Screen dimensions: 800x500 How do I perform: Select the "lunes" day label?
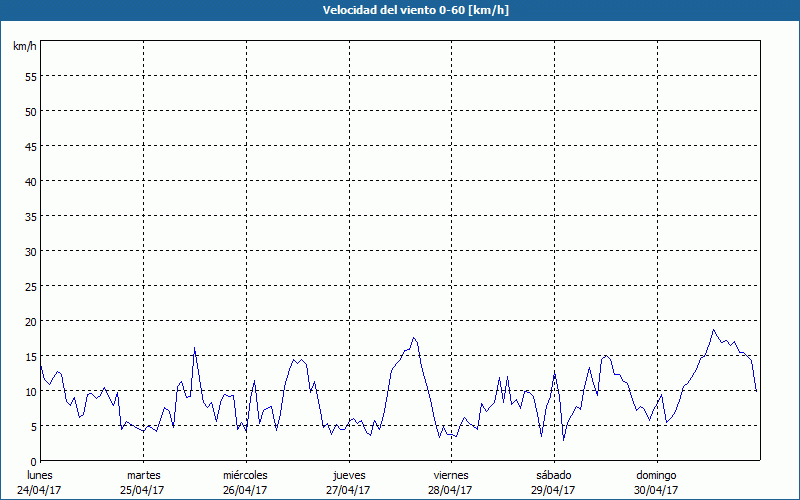(40, 475)
